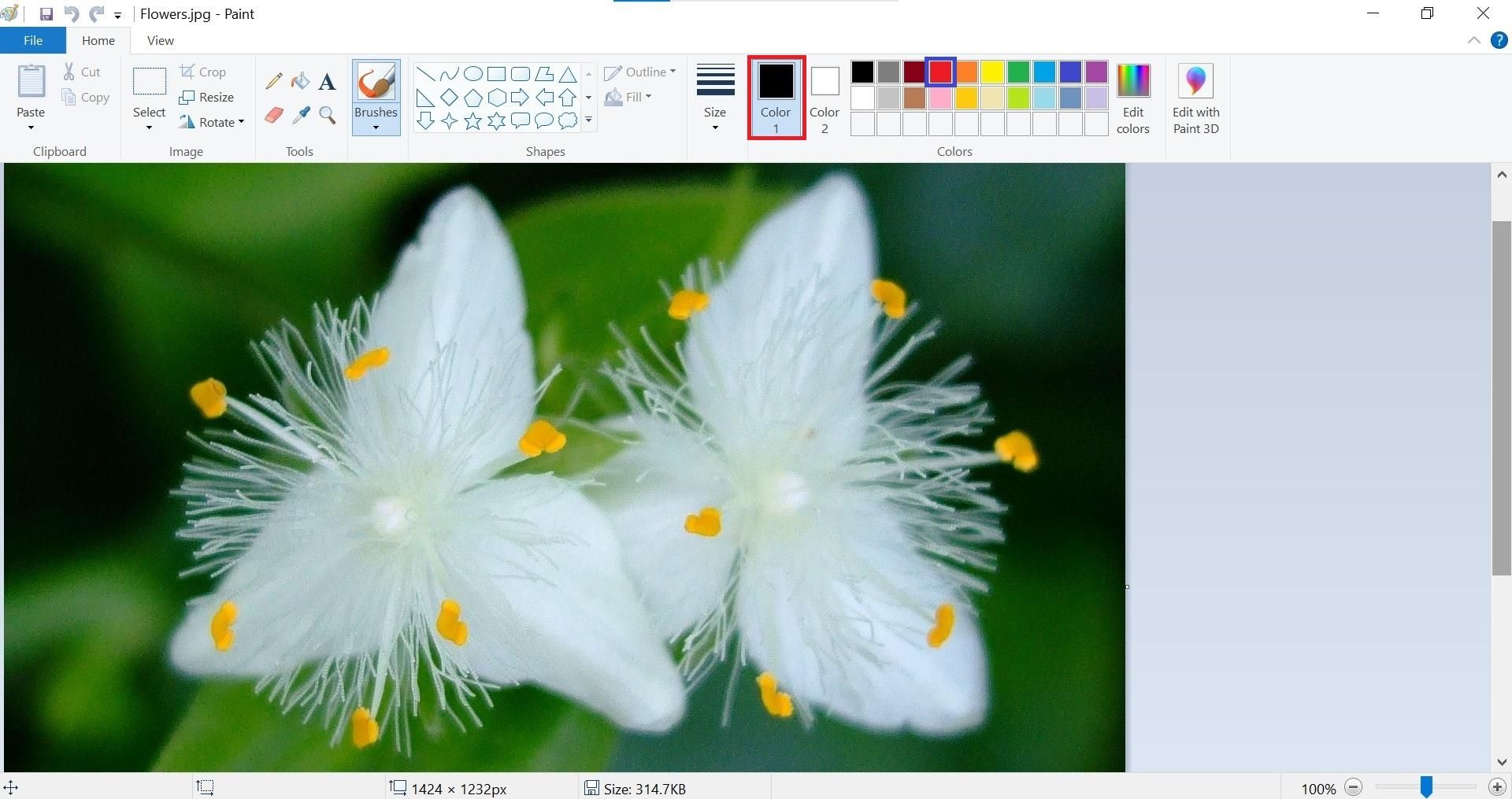Pick the Eraser tool
This screenshot has height=799, width=1512.
click(x=273, y=115)
